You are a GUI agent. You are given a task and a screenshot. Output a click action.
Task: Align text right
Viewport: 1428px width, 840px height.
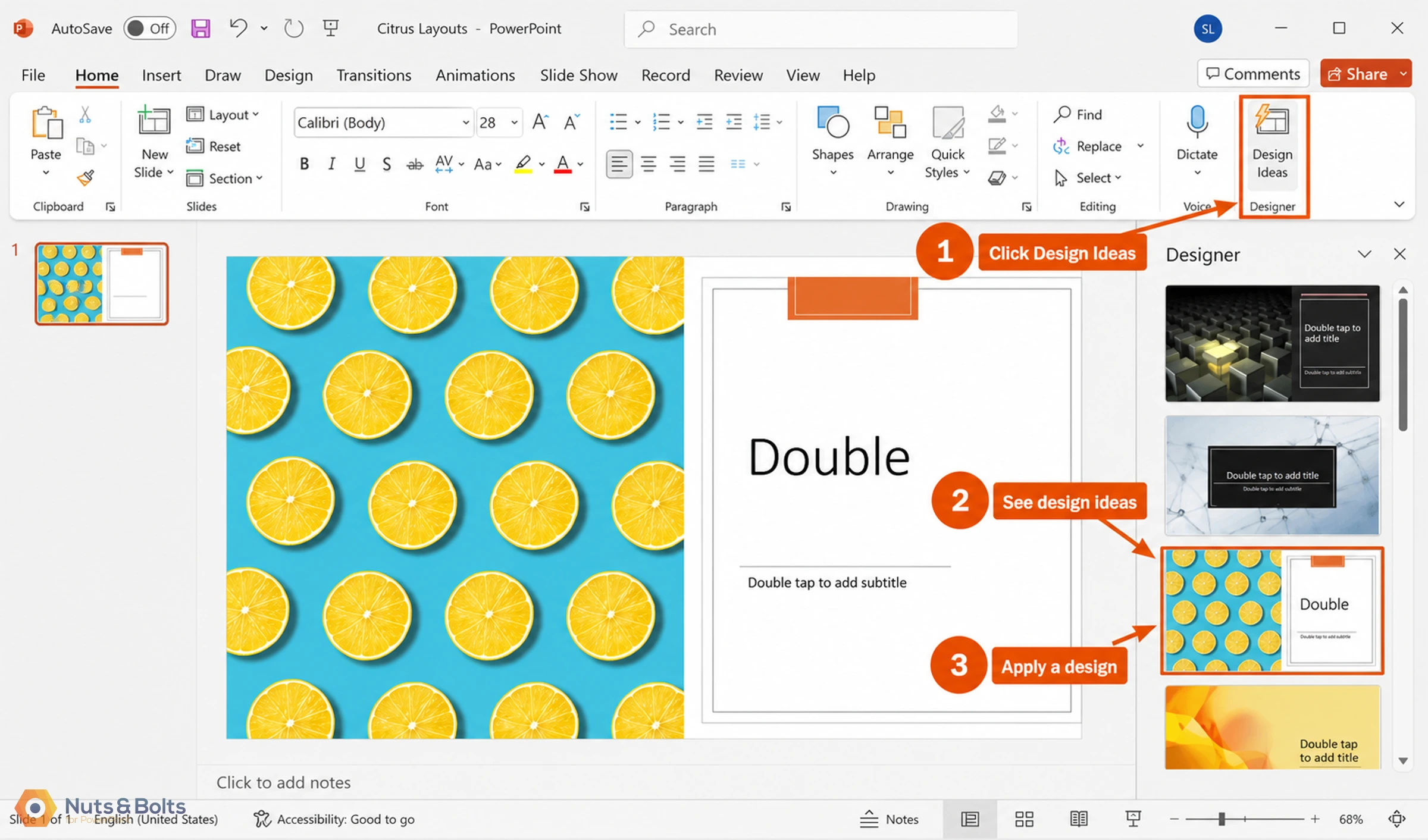[x=677, y=164]
